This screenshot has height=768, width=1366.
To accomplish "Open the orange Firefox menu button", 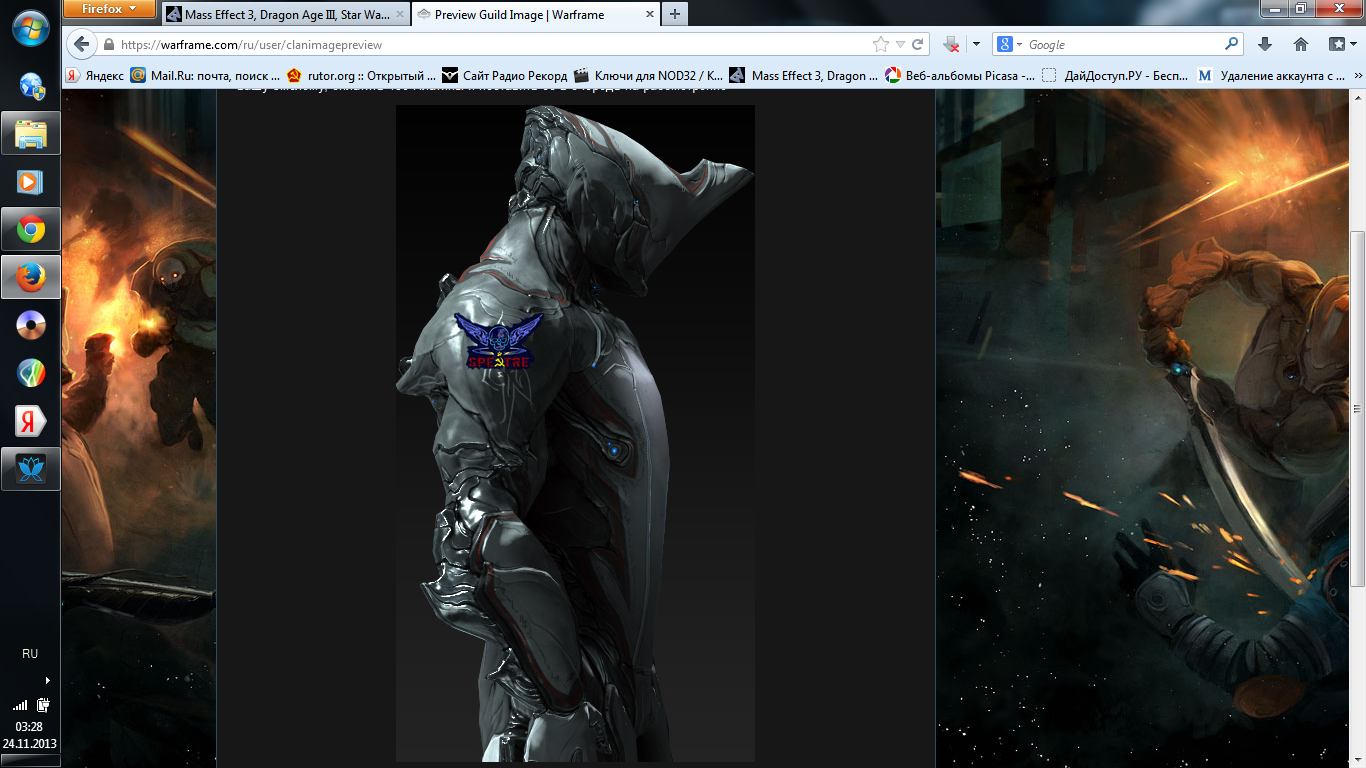I will pyautogui.click(x=109, y=9).
